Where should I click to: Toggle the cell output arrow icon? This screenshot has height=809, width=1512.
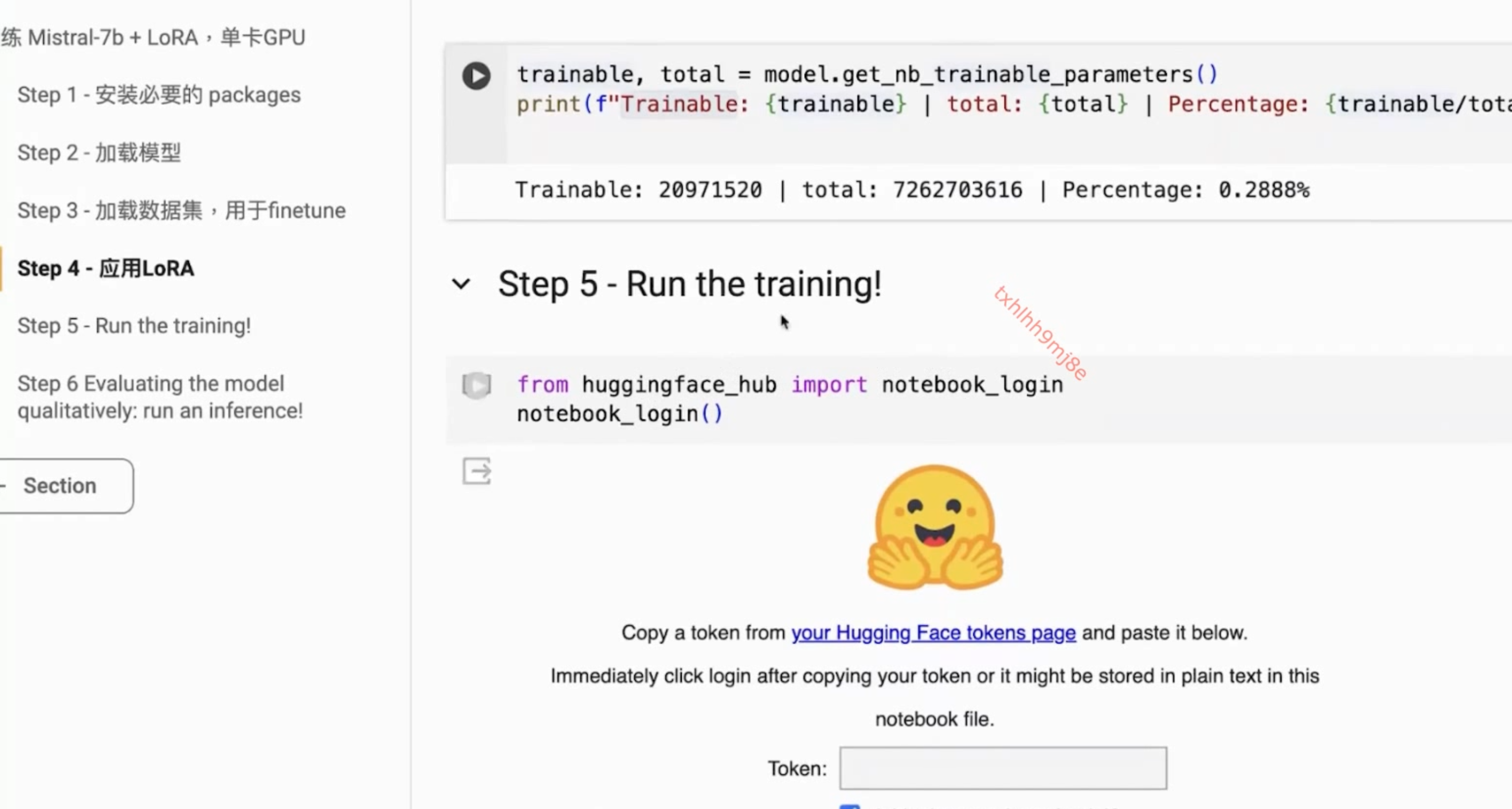pyautogui.click(x=476, y=472)
